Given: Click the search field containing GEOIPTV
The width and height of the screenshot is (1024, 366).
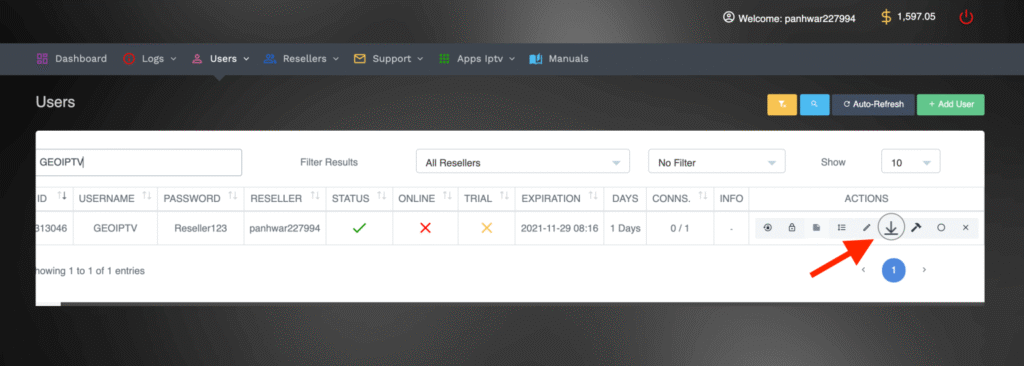Looking at the screenshot, I should [138, 163].
